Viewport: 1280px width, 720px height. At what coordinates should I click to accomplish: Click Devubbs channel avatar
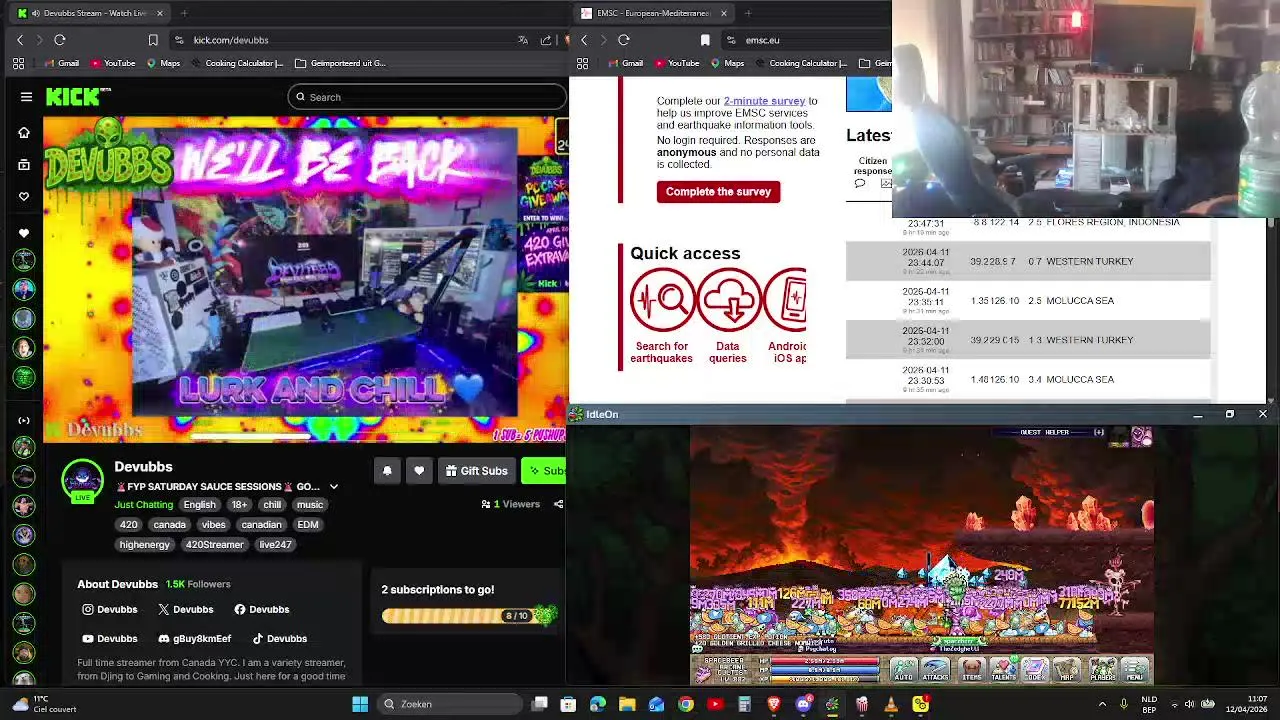(82, 480)
